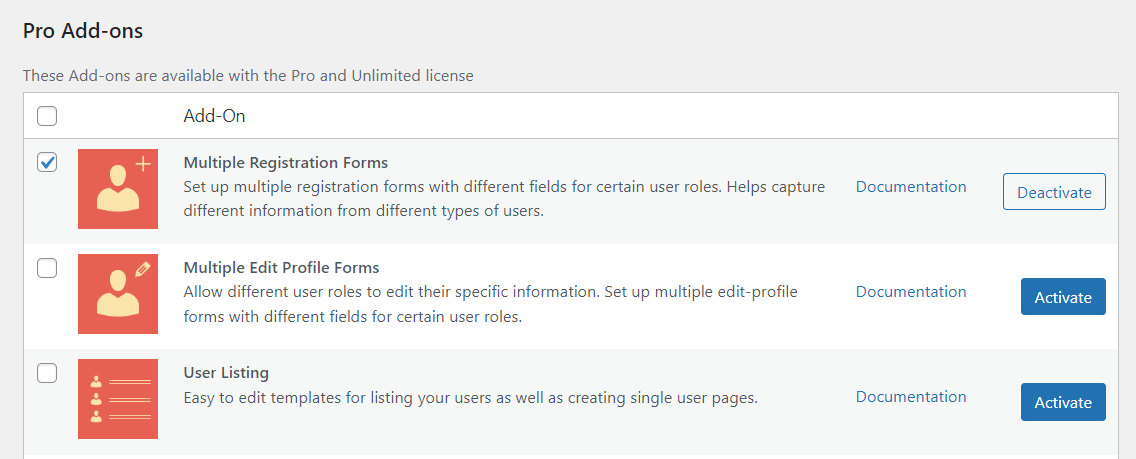The width and height of the screenshot is (1136, 459).
Task: Click the Multiple Edit Profile Forms title
Action: coord(282,268)
